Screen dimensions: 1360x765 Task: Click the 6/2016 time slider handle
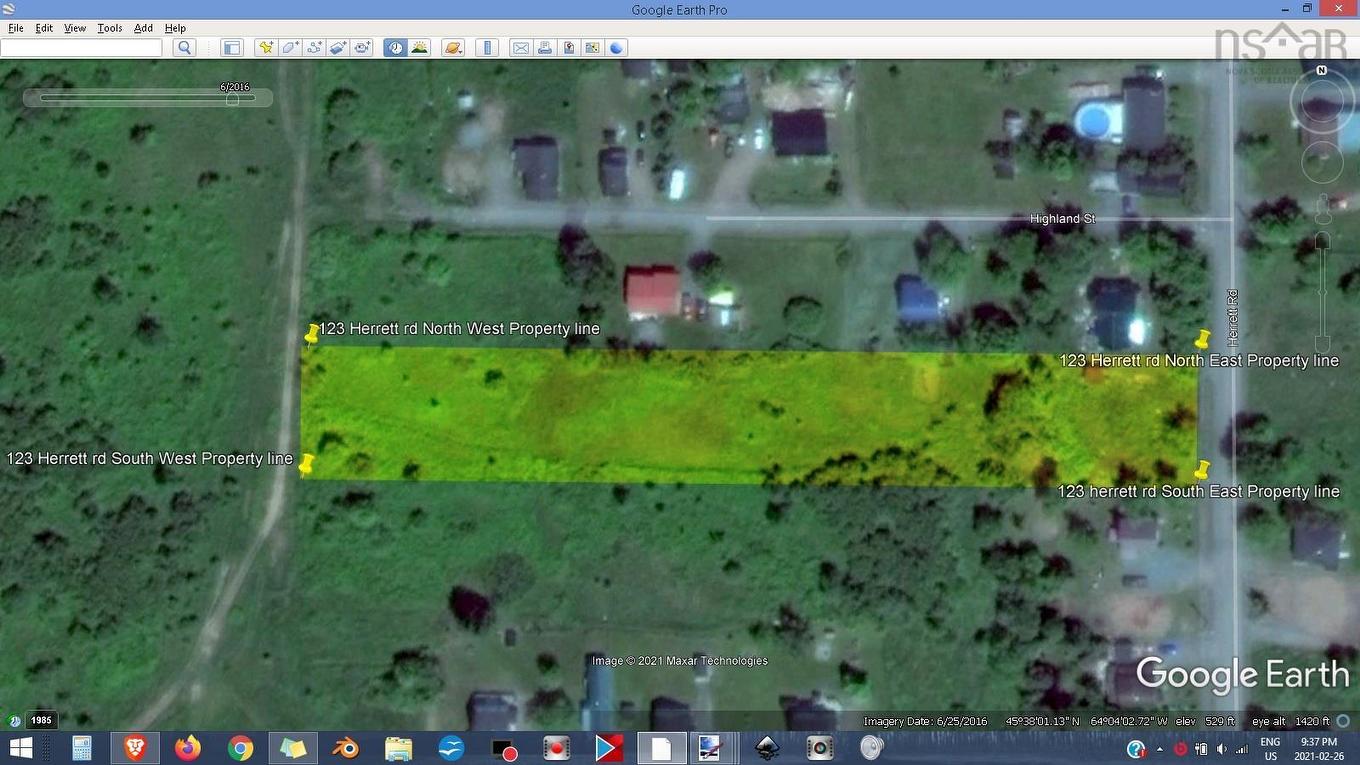pos(233,98)
